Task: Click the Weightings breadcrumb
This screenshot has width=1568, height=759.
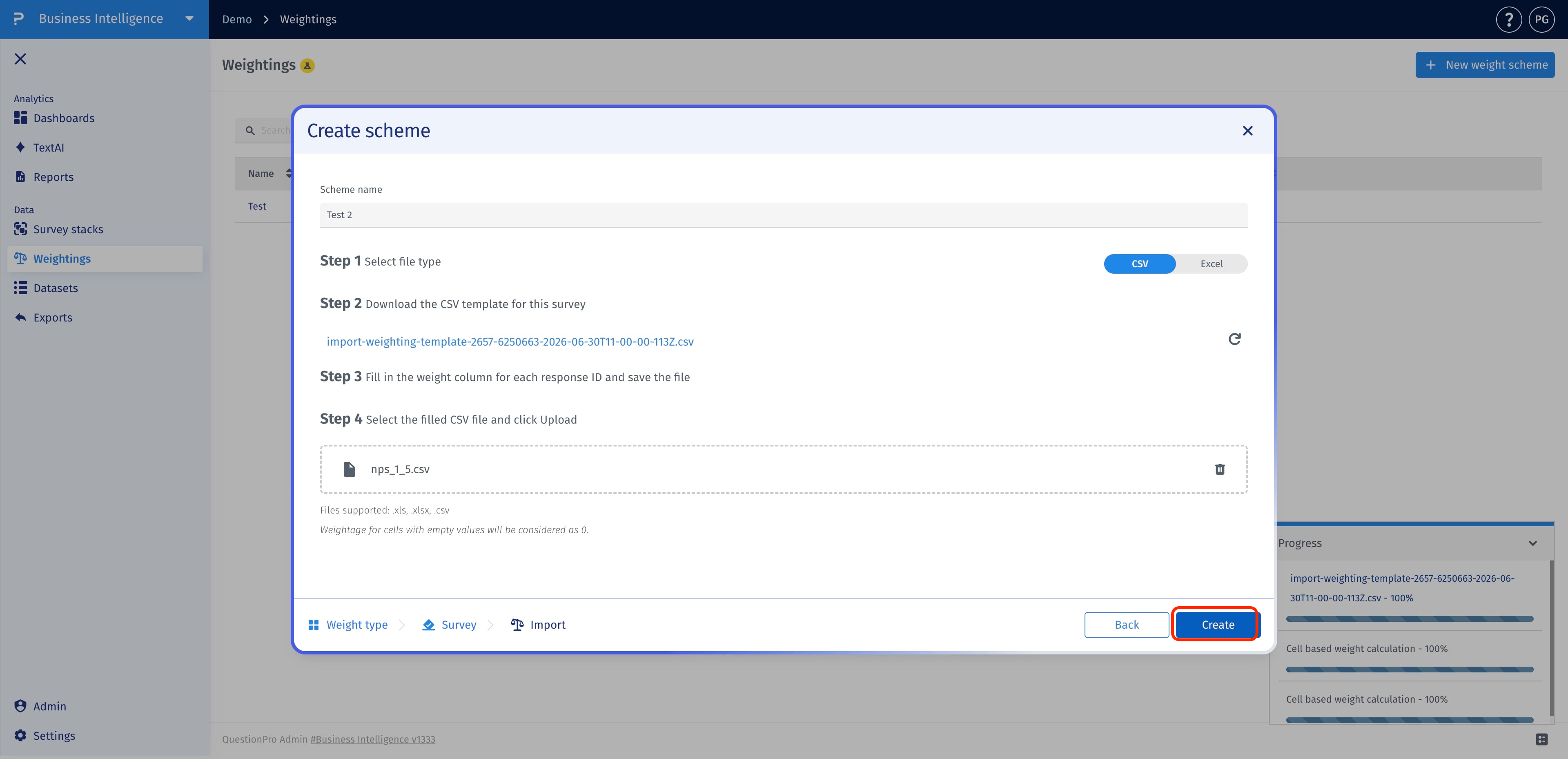Action: (x=308, y=20)
